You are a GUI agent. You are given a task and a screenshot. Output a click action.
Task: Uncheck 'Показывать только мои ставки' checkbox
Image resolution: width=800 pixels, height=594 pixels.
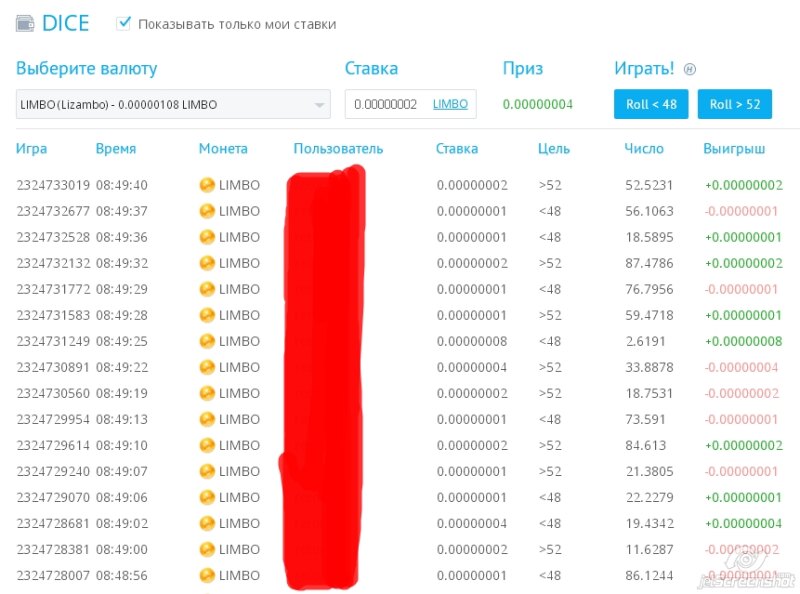(124, 23)
